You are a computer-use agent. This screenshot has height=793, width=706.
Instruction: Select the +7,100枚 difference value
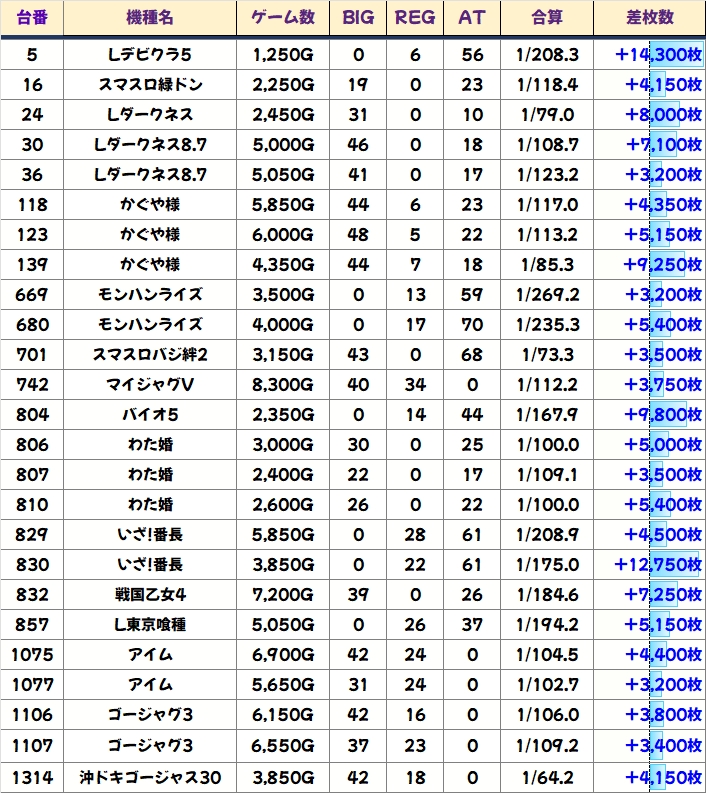click(664, 145)
